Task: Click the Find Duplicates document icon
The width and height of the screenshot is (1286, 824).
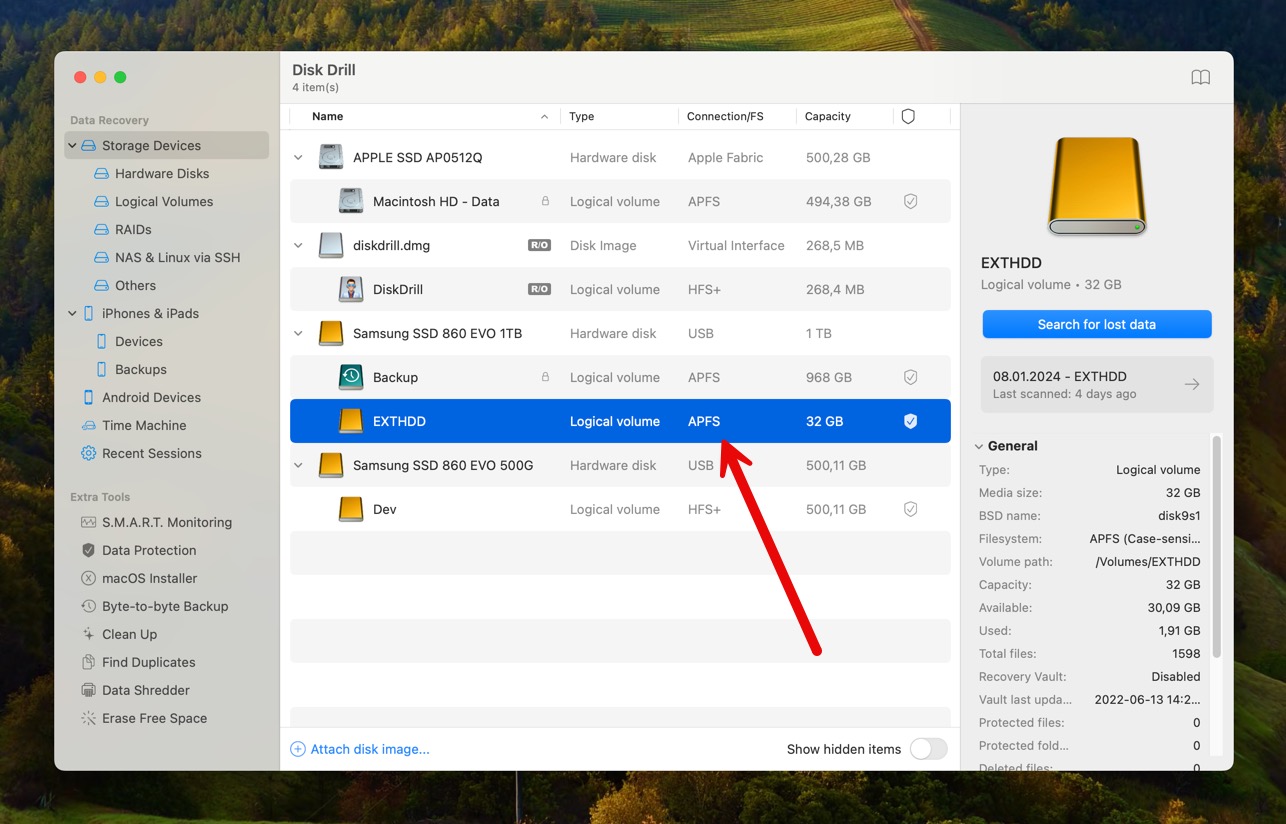Action: tap(89, 663)
